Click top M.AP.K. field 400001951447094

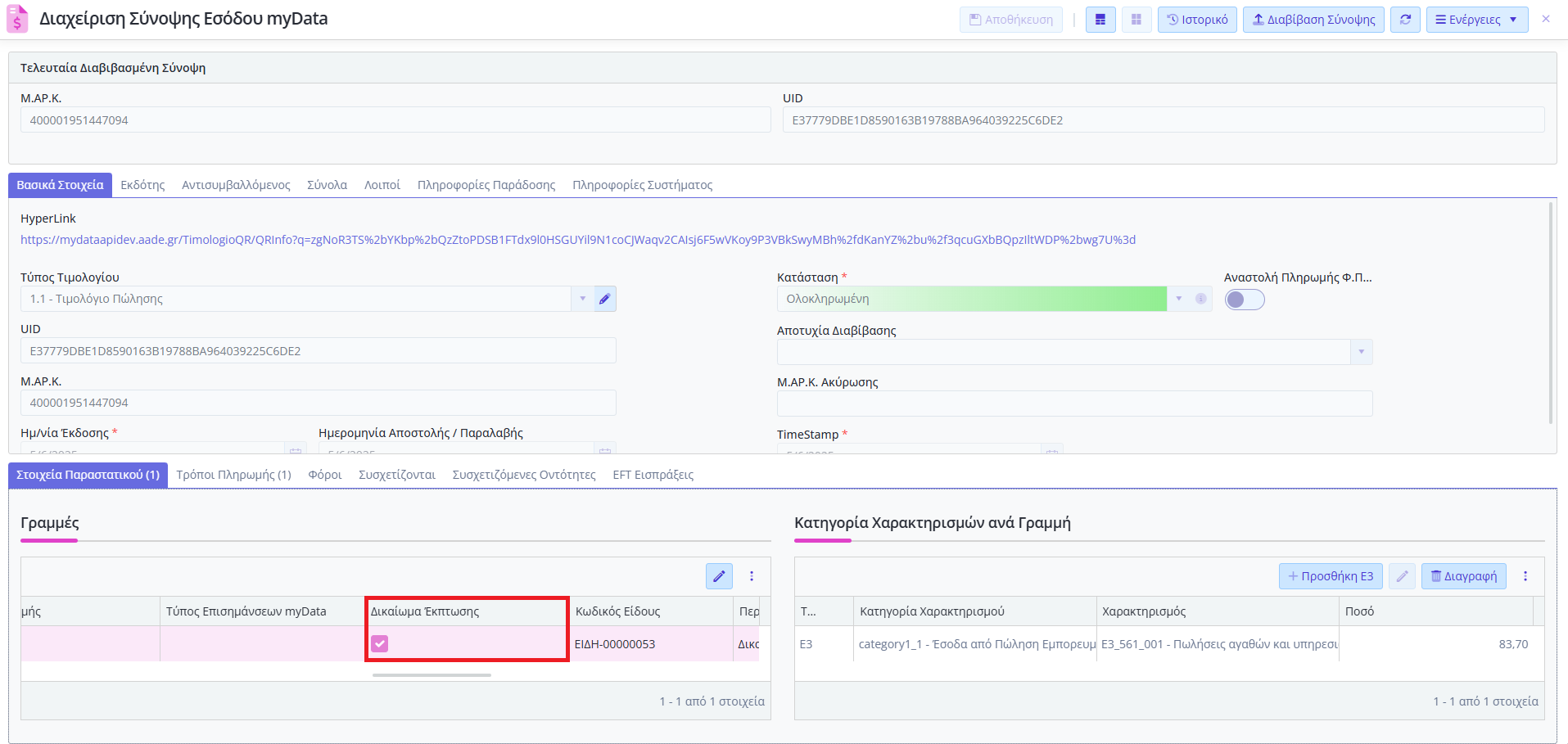[395, 120]
